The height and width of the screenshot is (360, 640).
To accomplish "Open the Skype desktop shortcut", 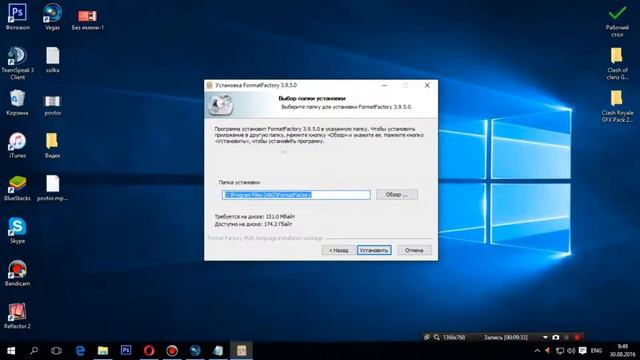I will (x=17, y=231).
